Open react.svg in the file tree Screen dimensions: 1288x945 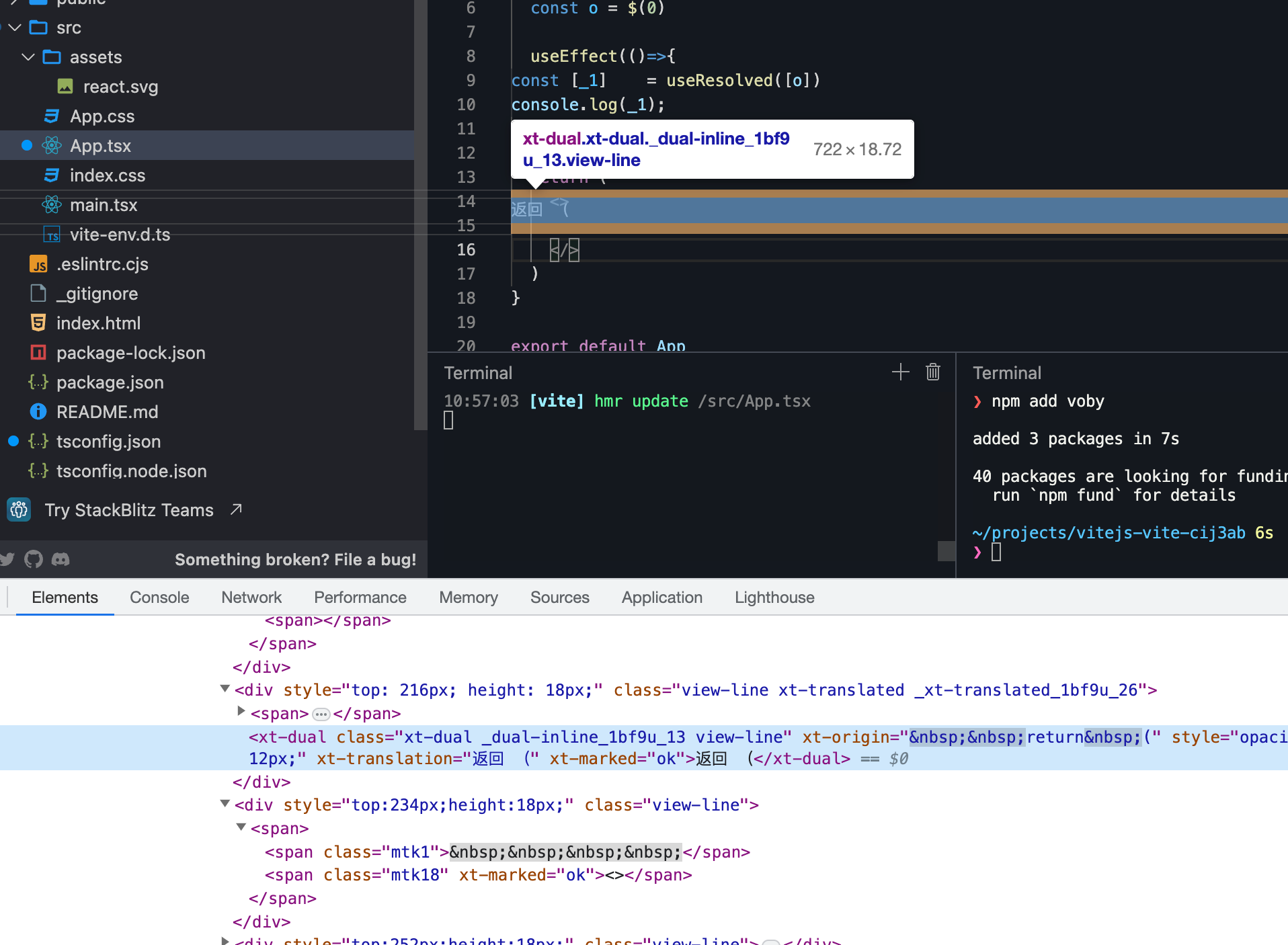pyautogui.click(x=121, y=87)
